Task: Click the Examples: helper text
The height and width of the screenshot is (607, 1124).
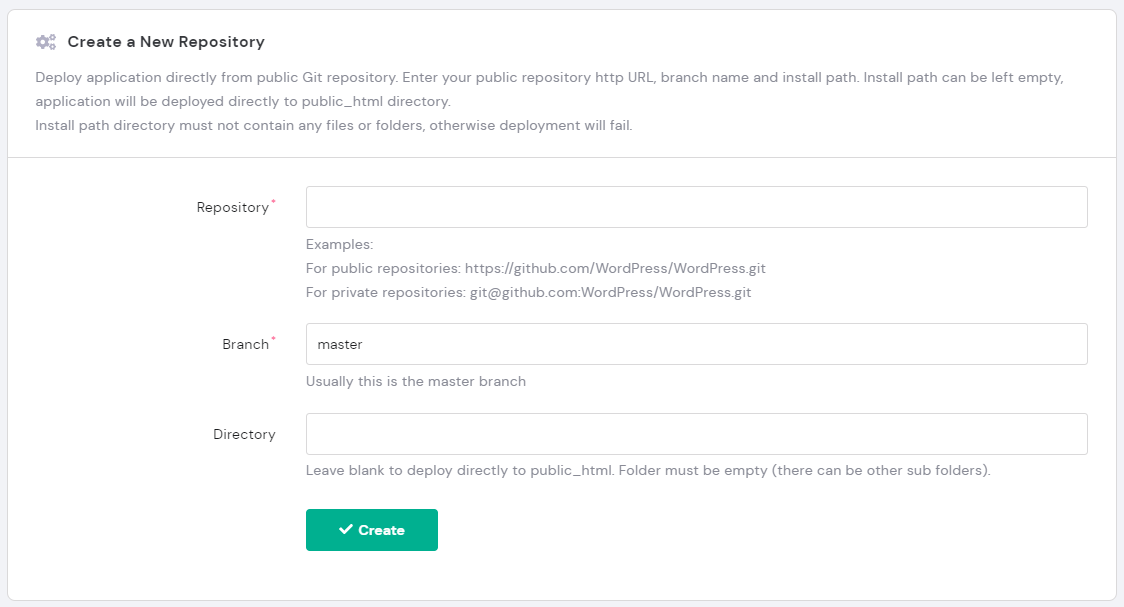Action: click(x=339, y=245)
